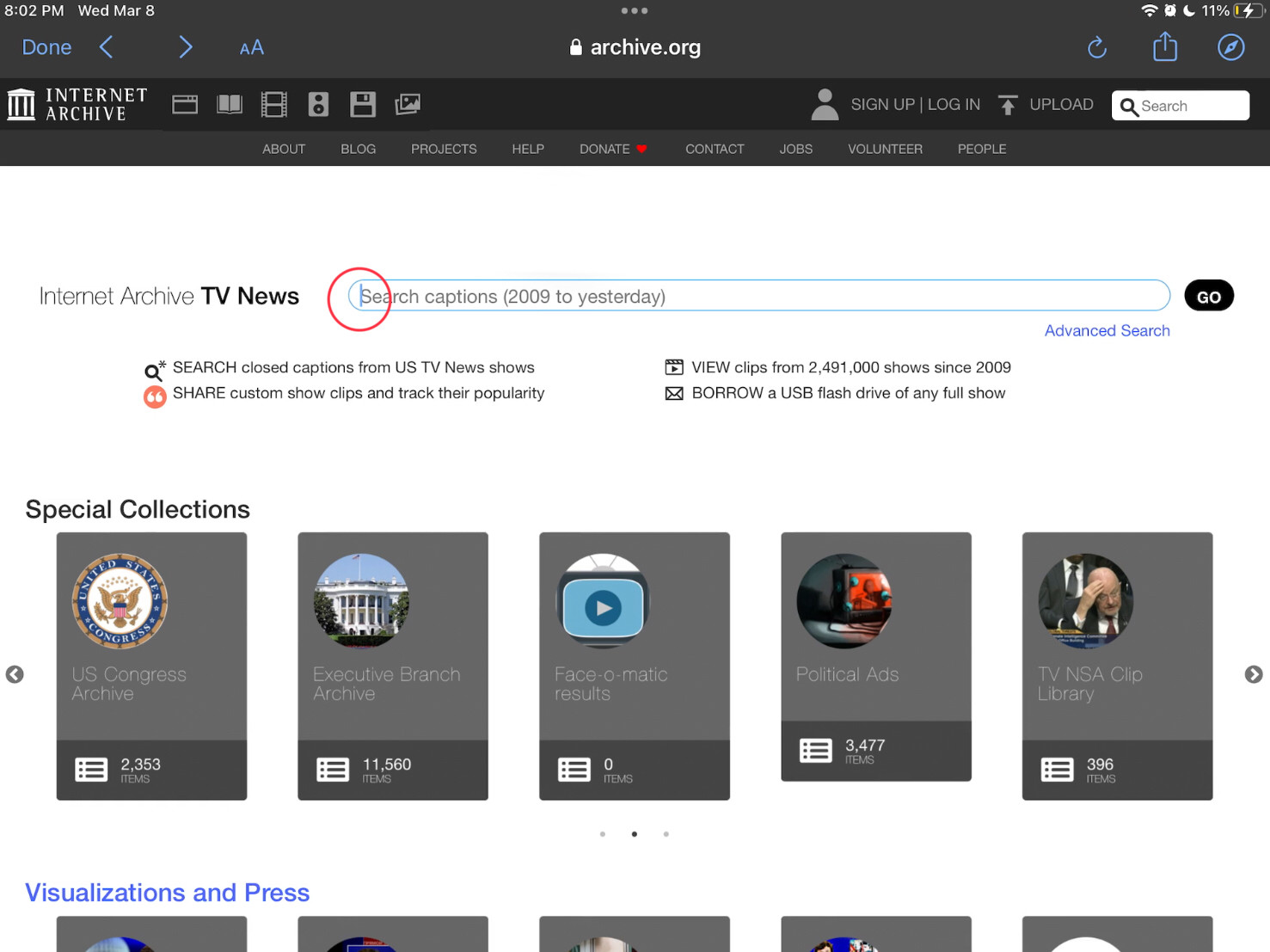1270x952 pixels.
Task: Open PROJECTS menu item
Action: point(444,149)
